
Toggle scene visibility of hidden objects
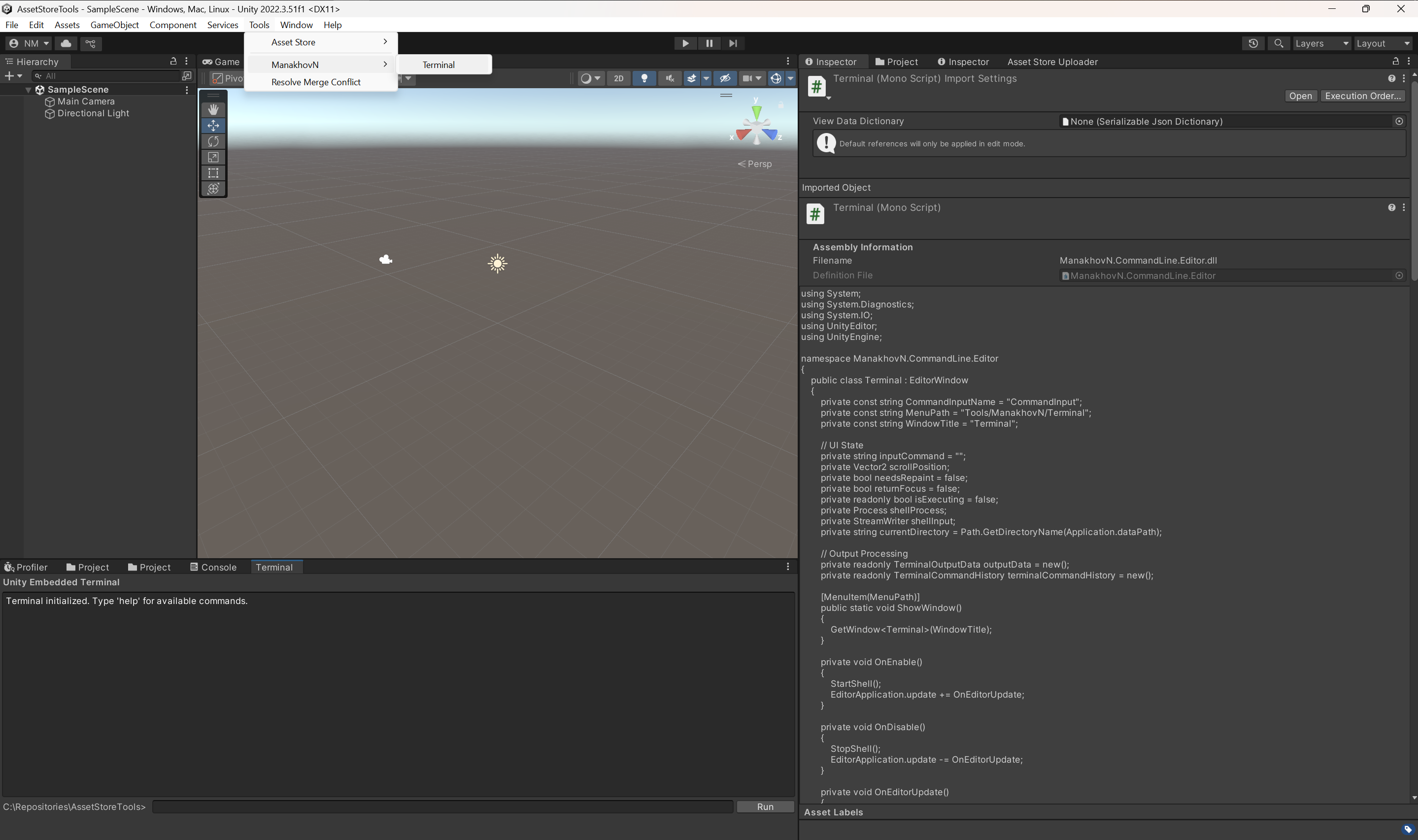(725, 78)
